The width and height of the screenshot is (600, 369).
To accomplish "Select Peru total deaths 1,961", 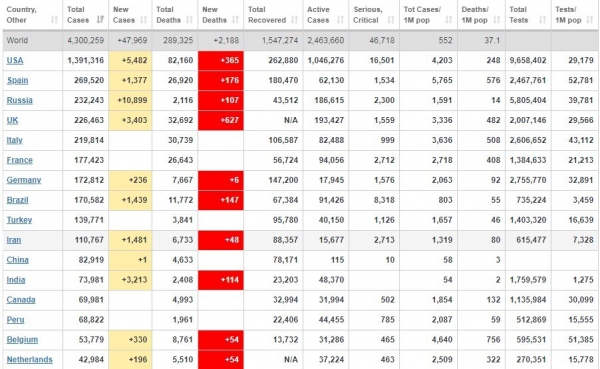I will pyautogui.click(x=183, y=320).
